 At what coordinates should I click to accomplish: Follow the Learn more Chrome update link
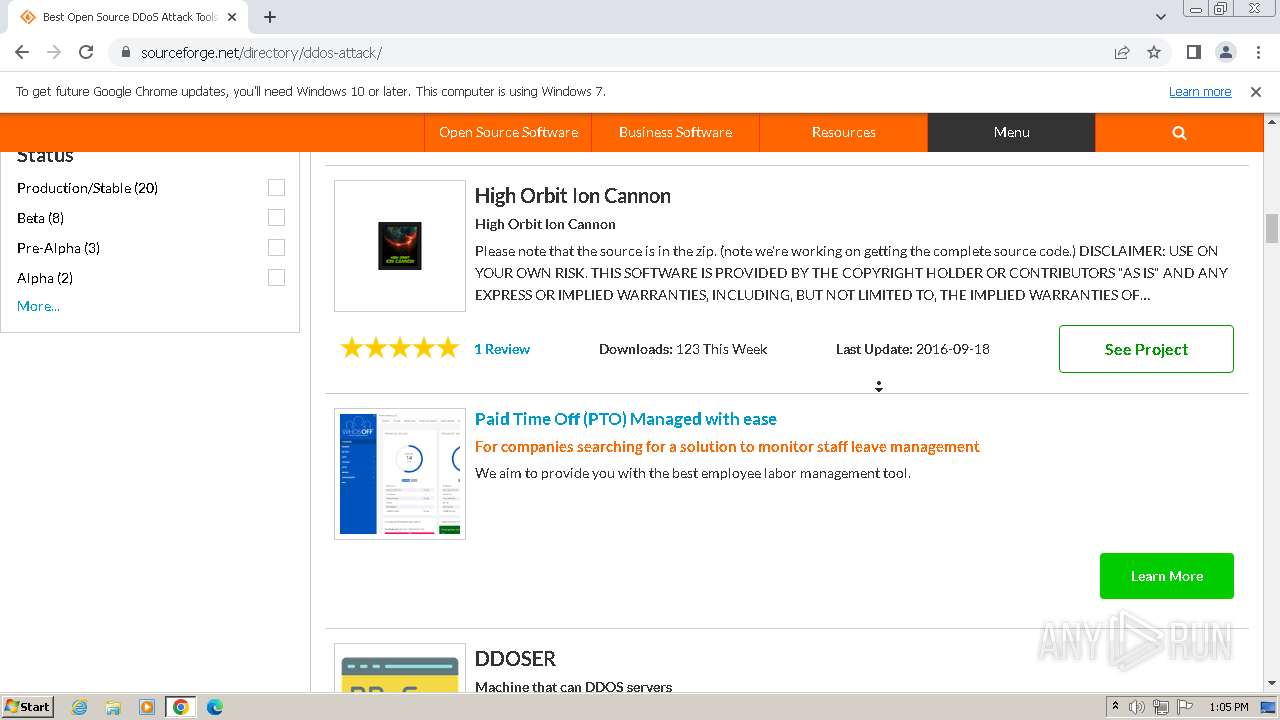1200,91
